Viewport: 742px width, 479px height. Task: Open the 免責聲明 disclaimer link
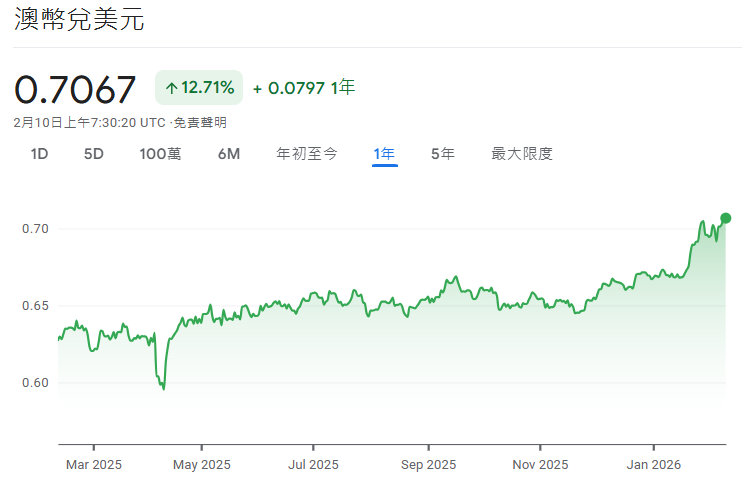[x=200, y=123]
